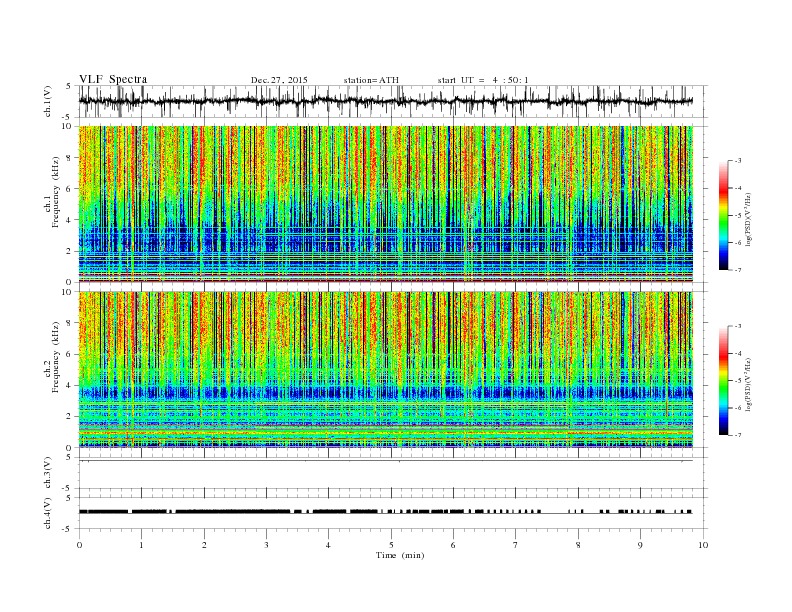Click the "-3" label on ch.1 color bar
The height and width of the screenshot is (612, 792).
tap(738, 161)
